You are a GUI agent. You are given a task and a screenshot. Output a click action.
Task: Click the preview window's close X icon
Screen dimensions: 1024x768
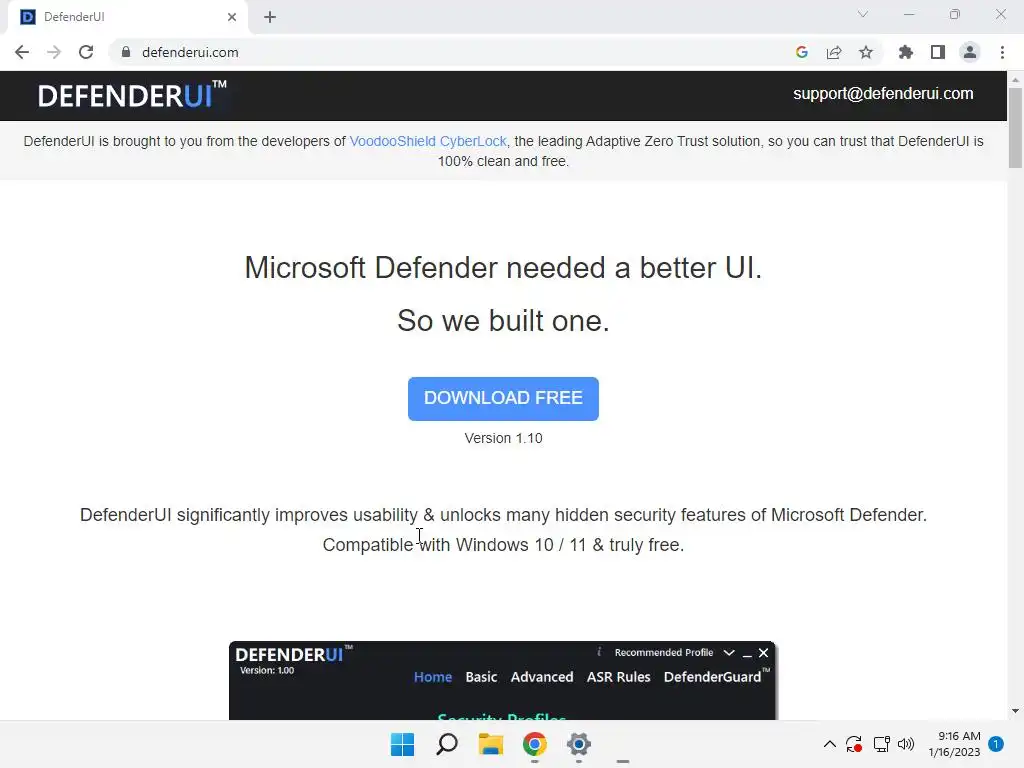point(763,652)
